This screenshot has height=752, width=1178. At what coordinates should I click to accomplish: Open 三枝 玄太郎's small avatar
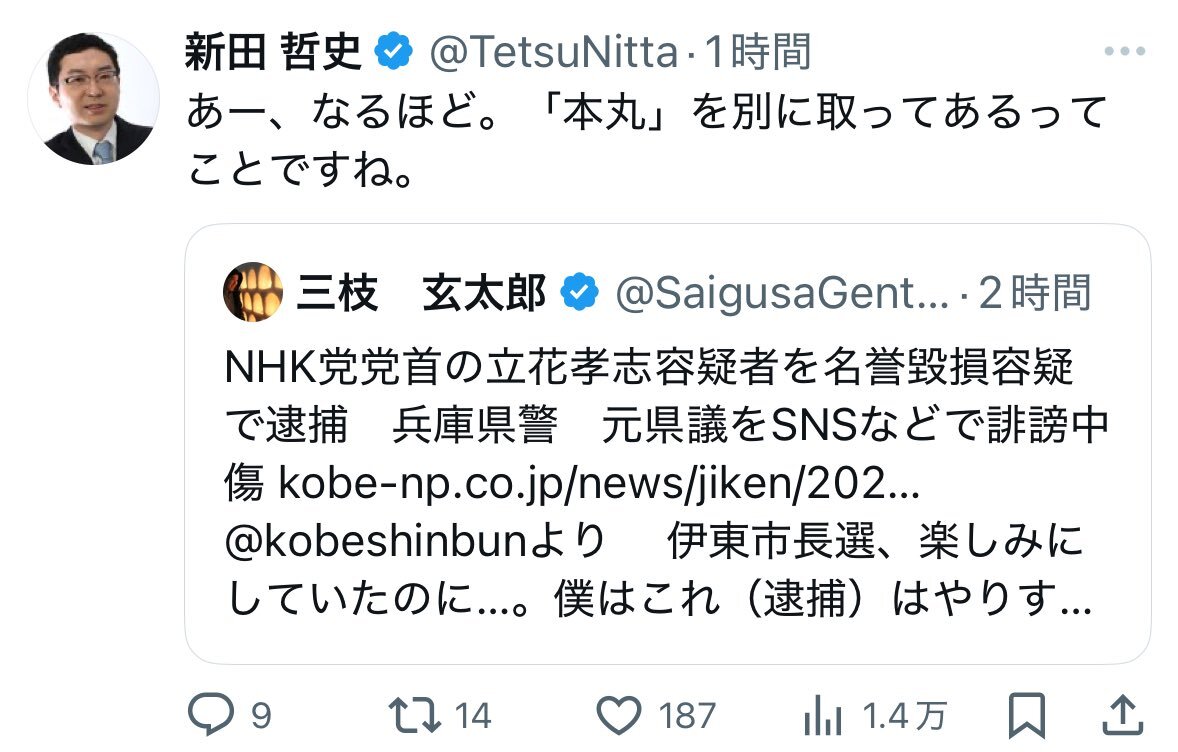pos(253,294)
